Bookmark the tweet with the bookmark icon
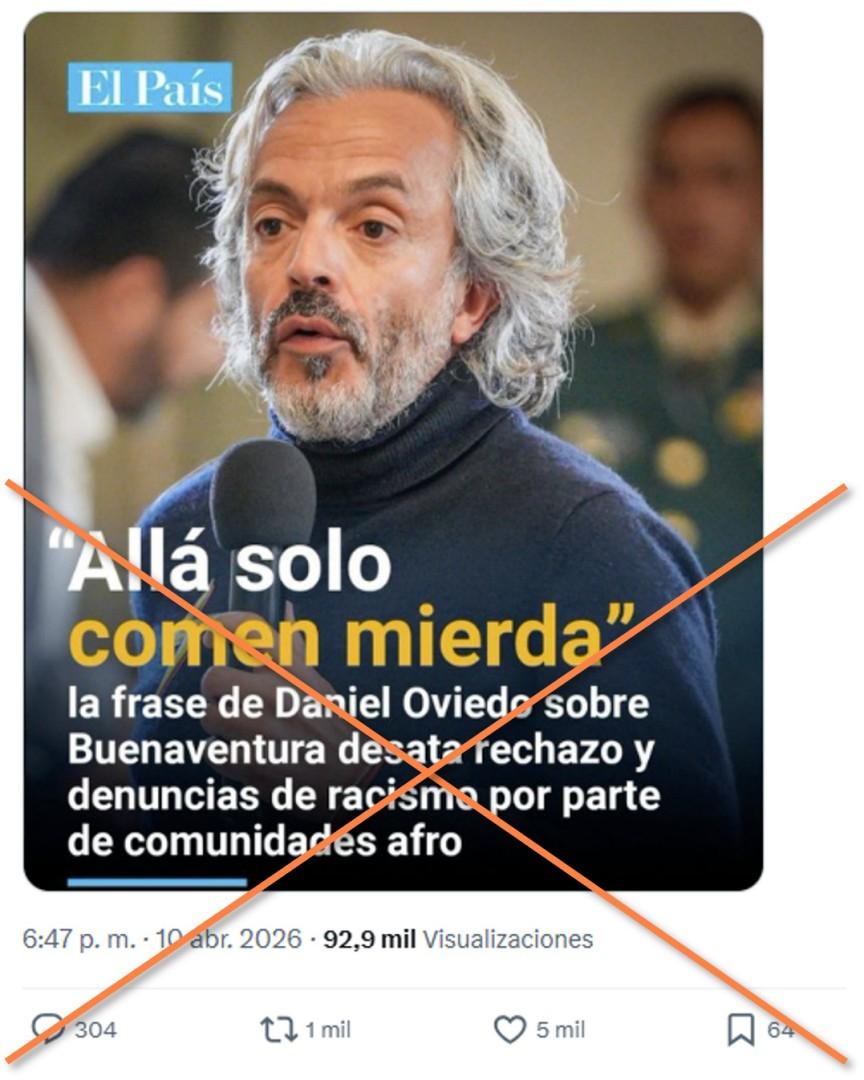 pyautogui.click(x=741, y=1030)
